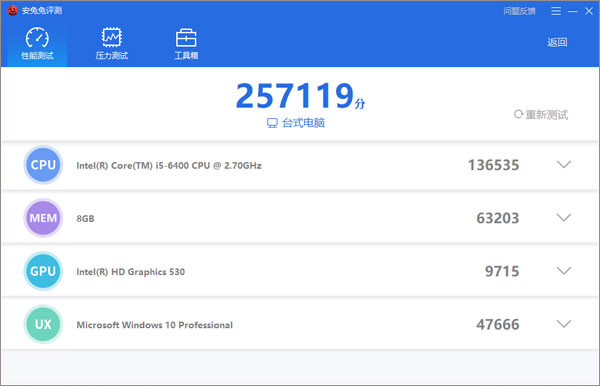Minimize the AnTuTu window
Viewport: 600px width, 386px height.
pos(572,11)
